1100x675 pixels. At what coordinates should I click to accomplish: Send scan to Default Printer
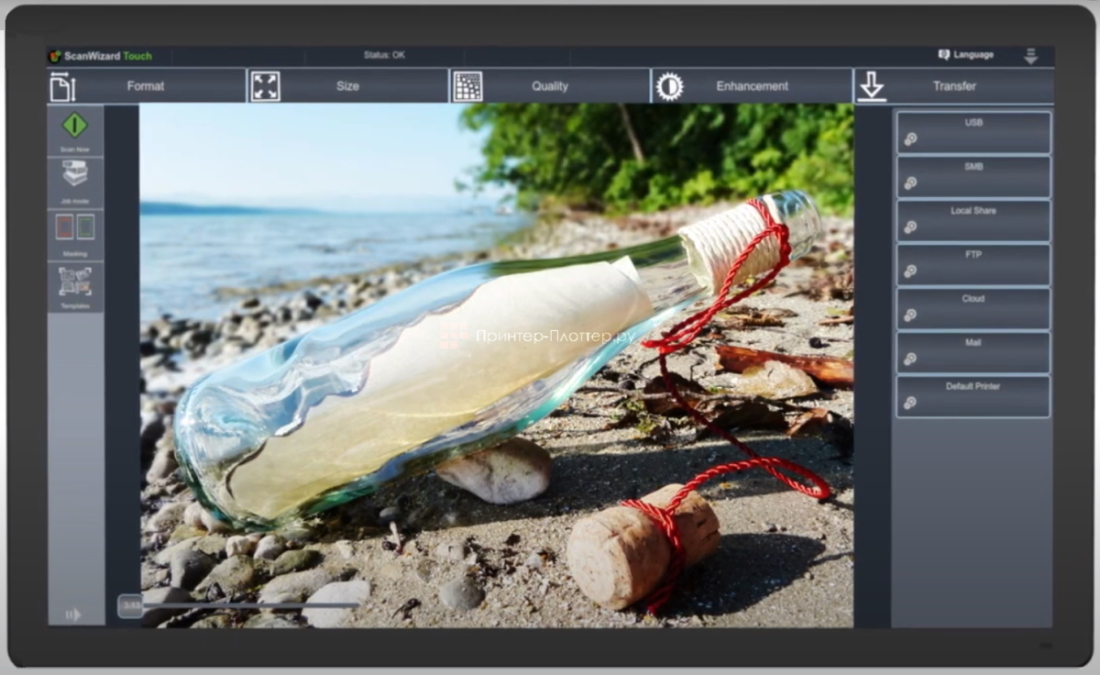coord(973,396)
